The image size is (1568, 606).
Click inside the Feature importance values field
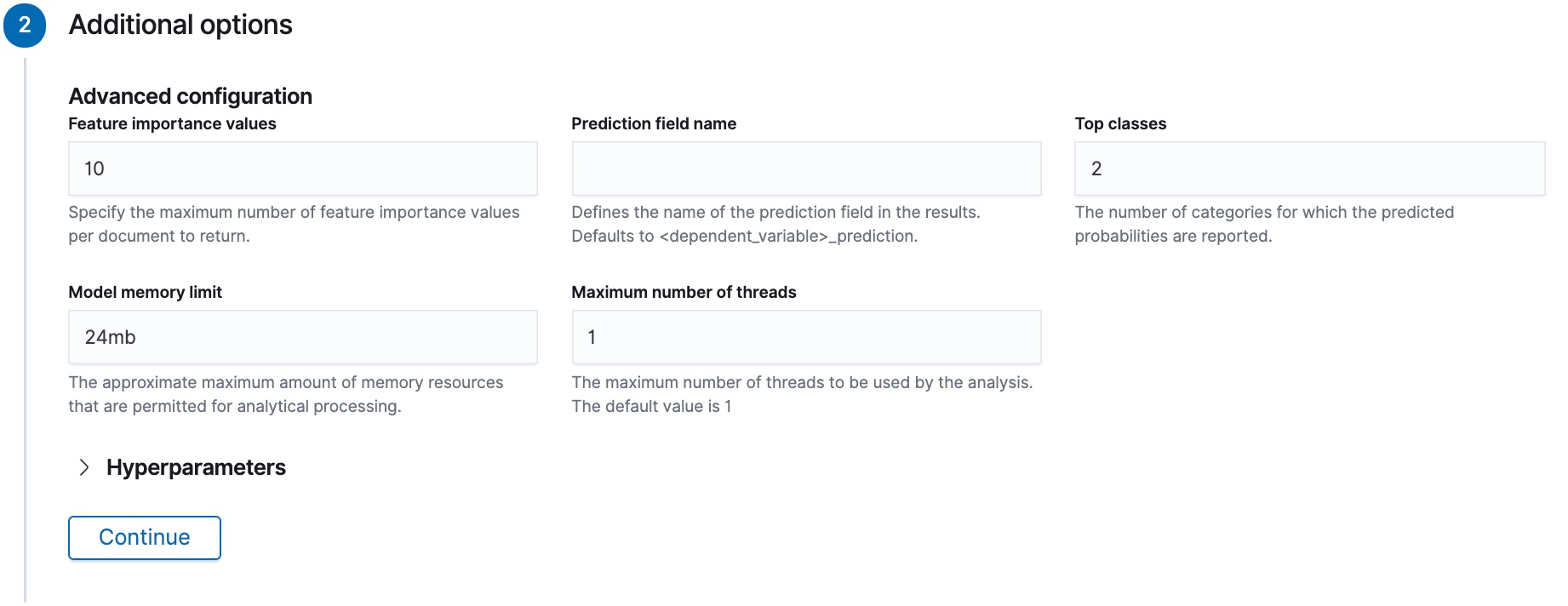click(x=302, y=168)
